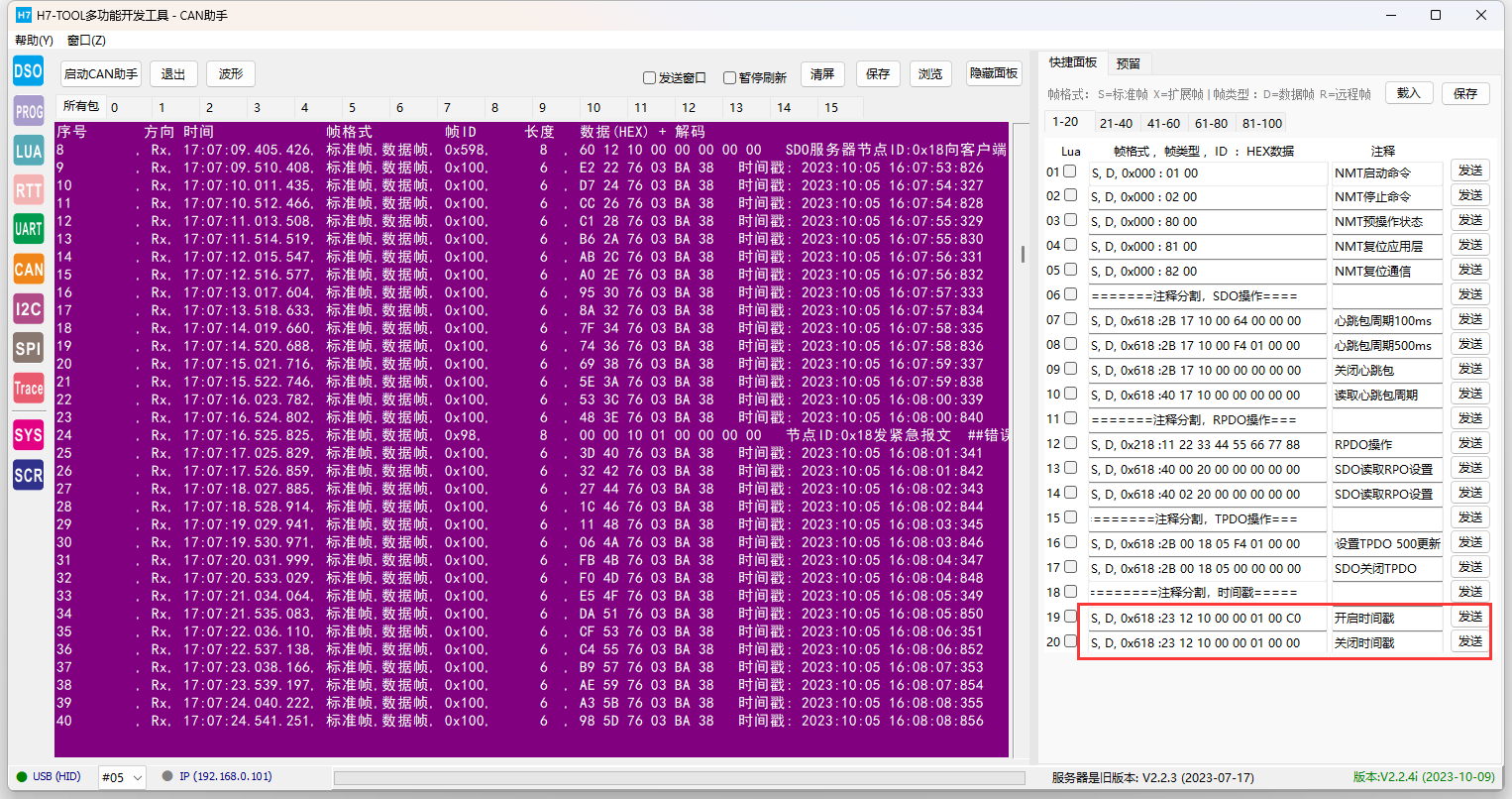Open the PROG programmer tool
Image resolution: width=1512 pixels, height=799 pixels.
point(28,111)
